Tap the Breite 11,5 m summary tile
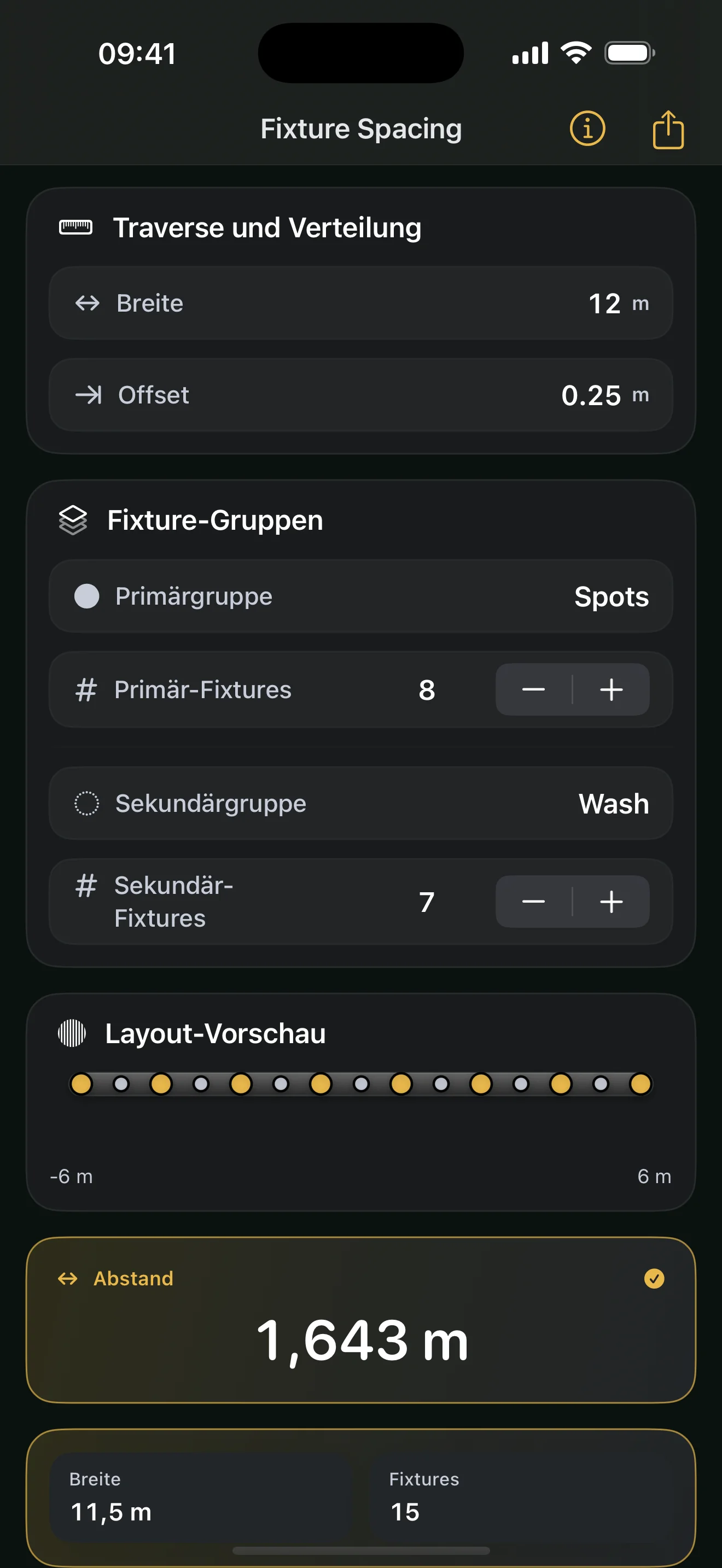722x1568 pixels. click(x=201, y=1497)
